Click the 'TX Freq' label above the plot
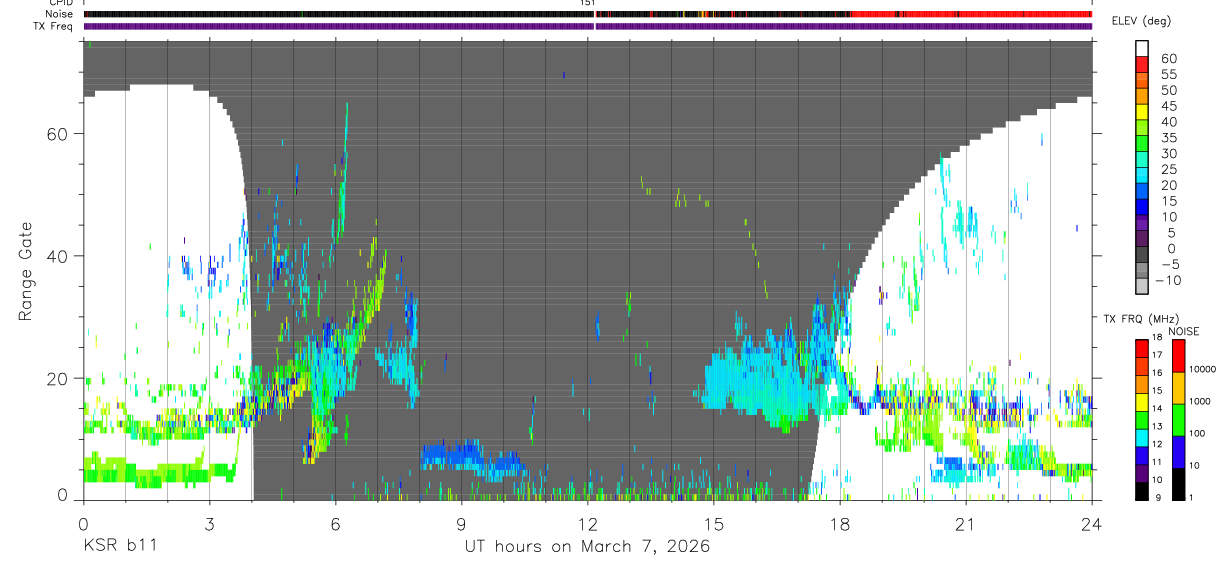1228x567 pixels. 55,26
